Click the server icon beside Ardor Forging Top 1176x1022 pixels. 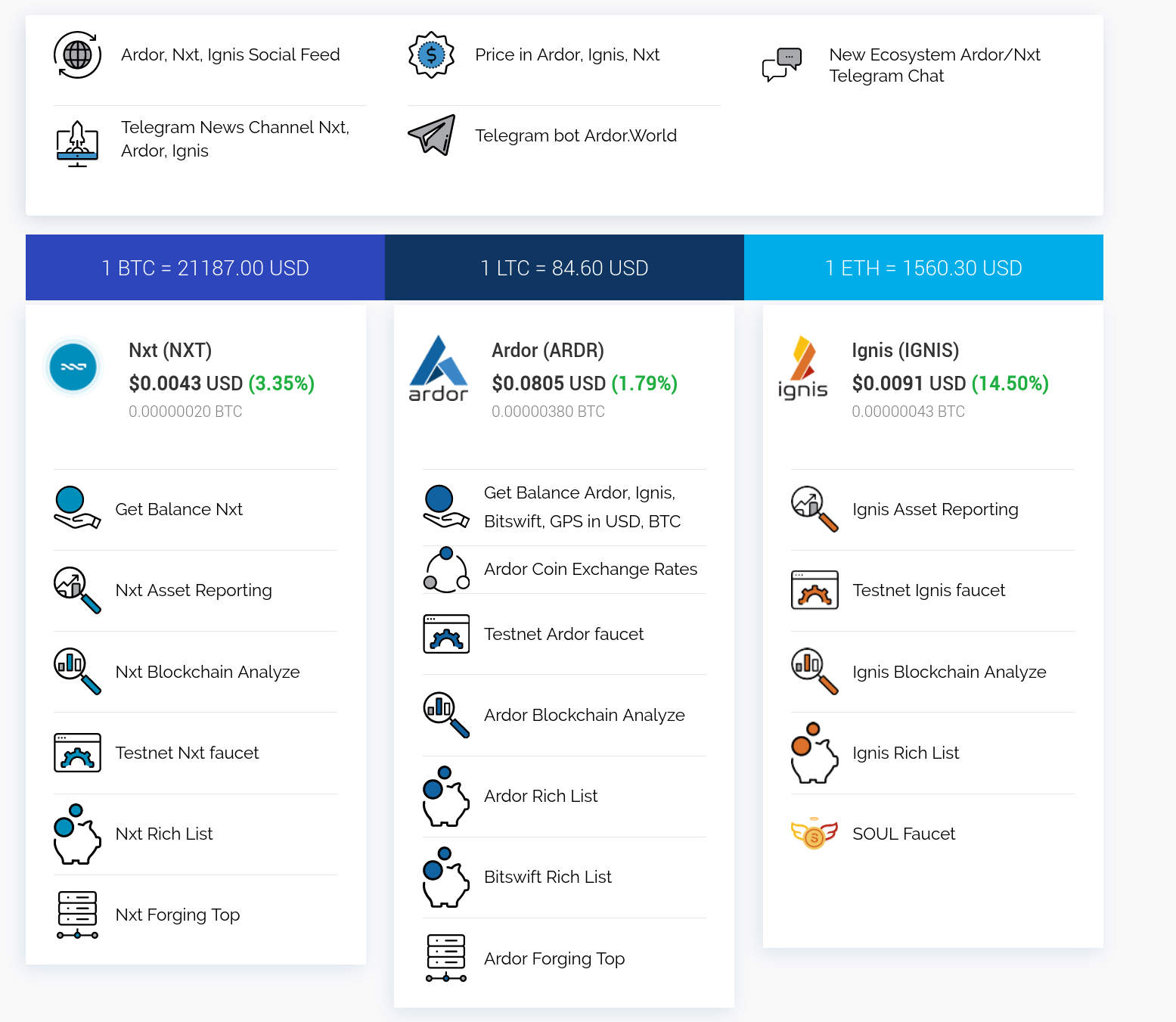pyautogui.click(x=446, y=958)
